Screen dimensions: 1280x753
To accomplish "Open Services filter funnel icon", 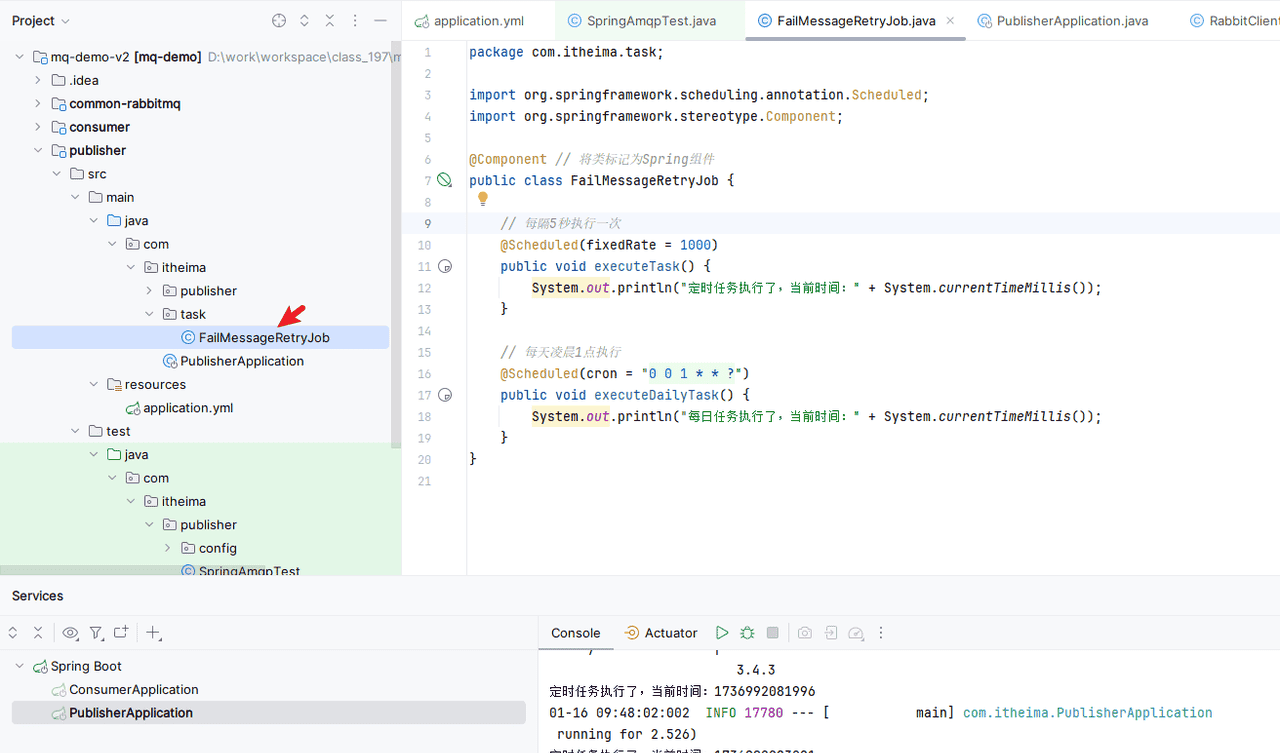I will click(x=96, y=633).
